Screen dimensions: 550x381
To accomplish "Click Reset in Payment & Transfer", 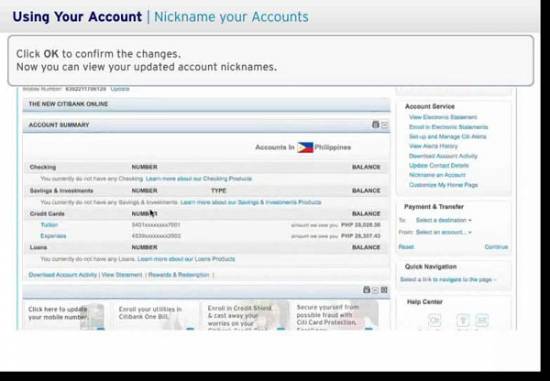I will [x=406, y=247].
